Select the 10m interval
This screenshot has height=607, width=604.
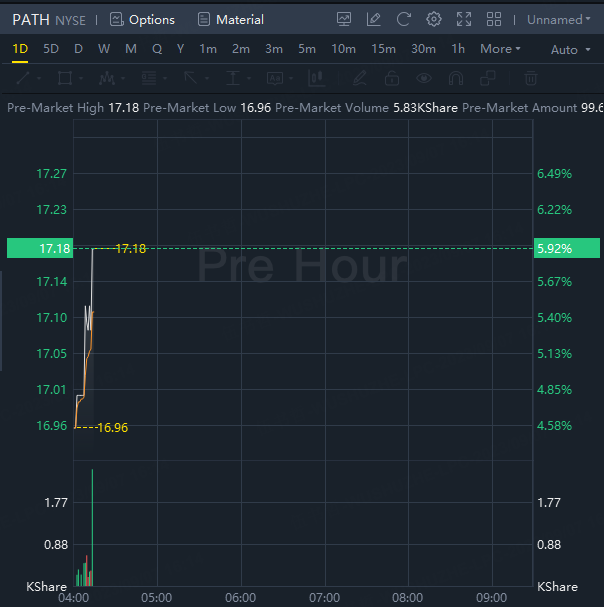pyautogui.click(x=343, y=49)
